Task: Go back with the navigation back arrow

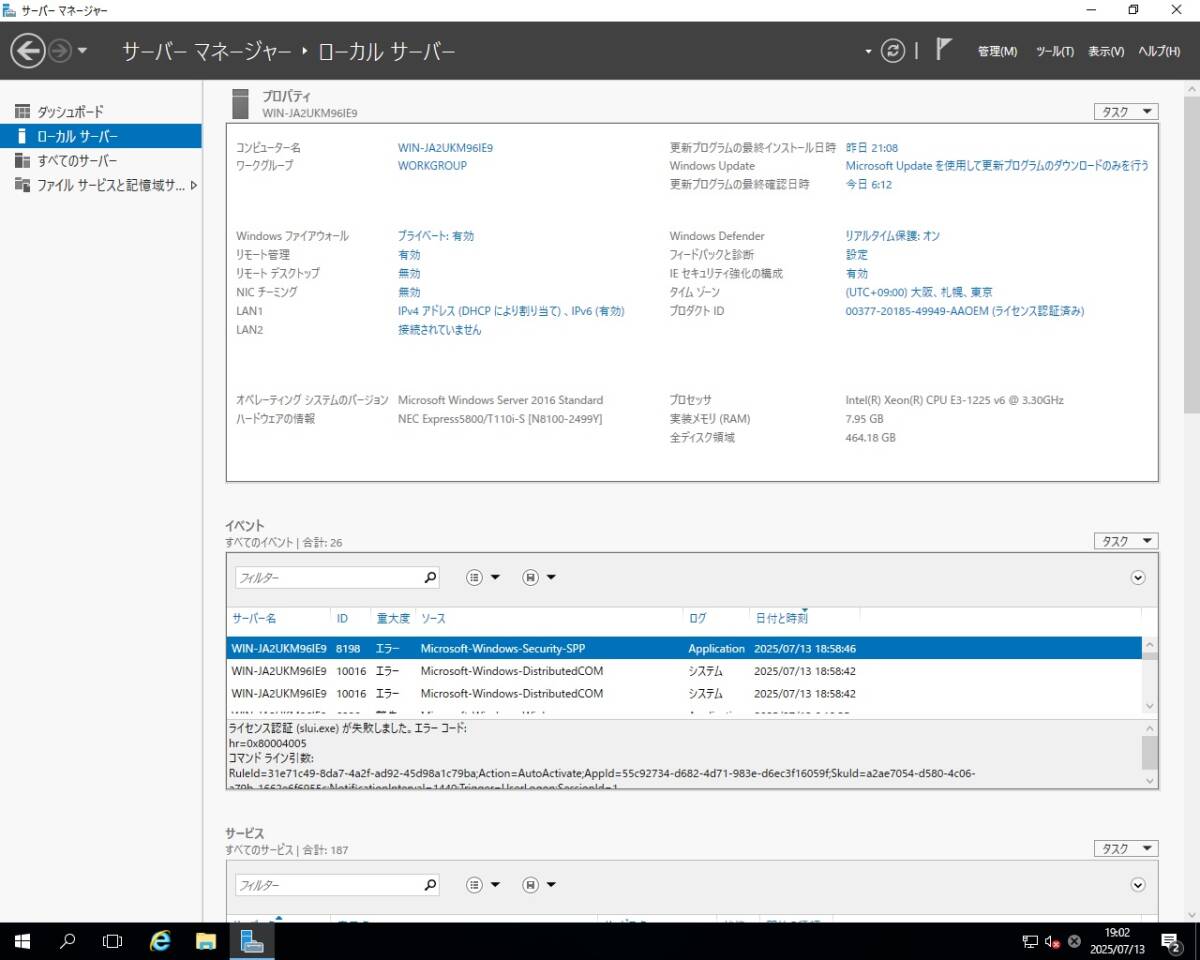Action: pyautogui.click(x=27, y=50)
